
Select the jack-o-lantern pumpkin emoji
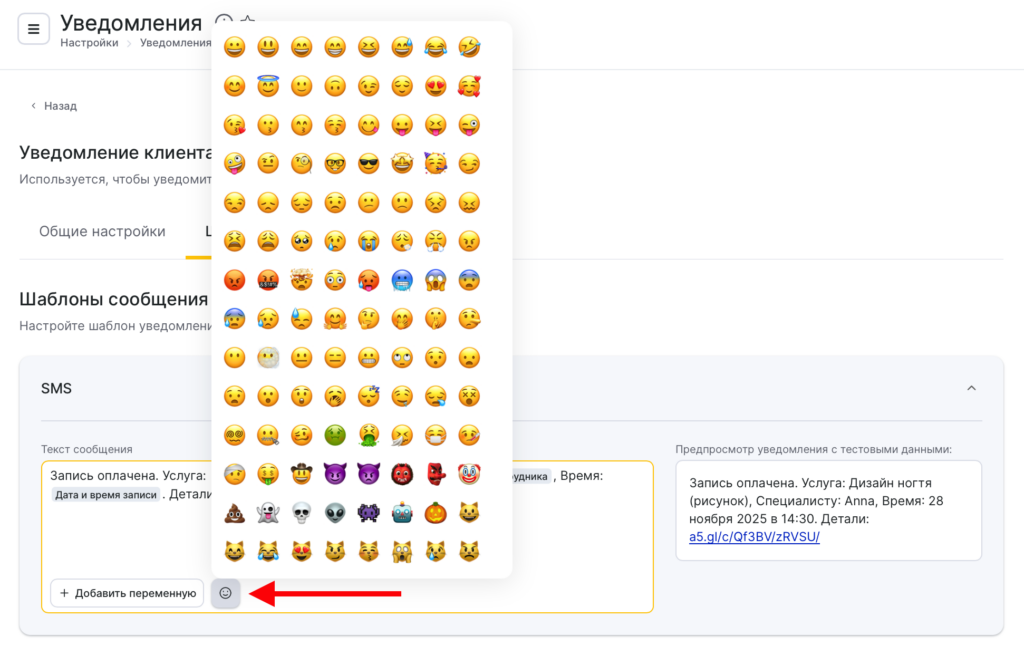(435, 513)
